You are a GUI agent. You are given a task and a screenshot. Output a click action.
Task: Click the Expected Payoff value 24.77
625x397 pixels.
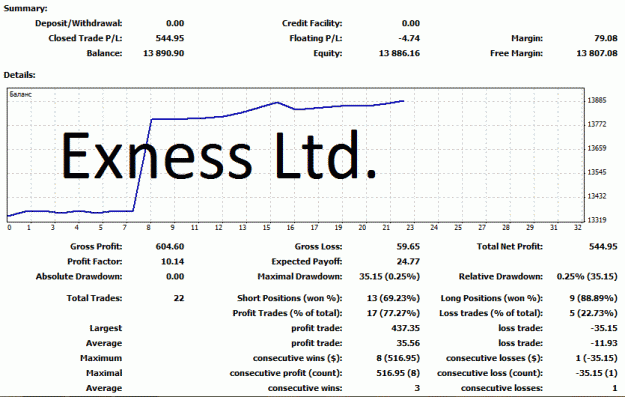pos(408,262)
